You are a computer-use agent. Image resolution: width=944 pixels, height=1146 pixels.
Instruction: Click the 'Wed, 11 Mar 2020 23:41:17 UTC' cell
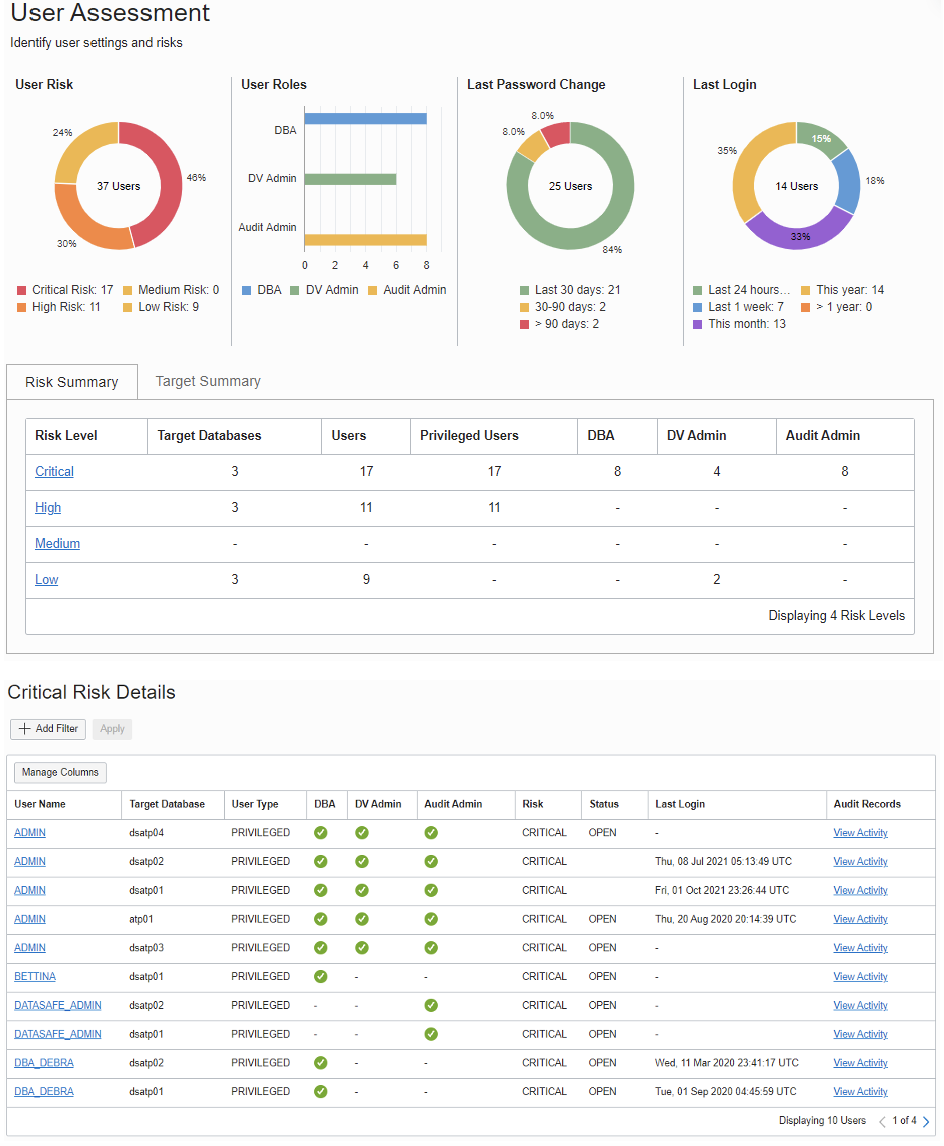(727, 1063)
